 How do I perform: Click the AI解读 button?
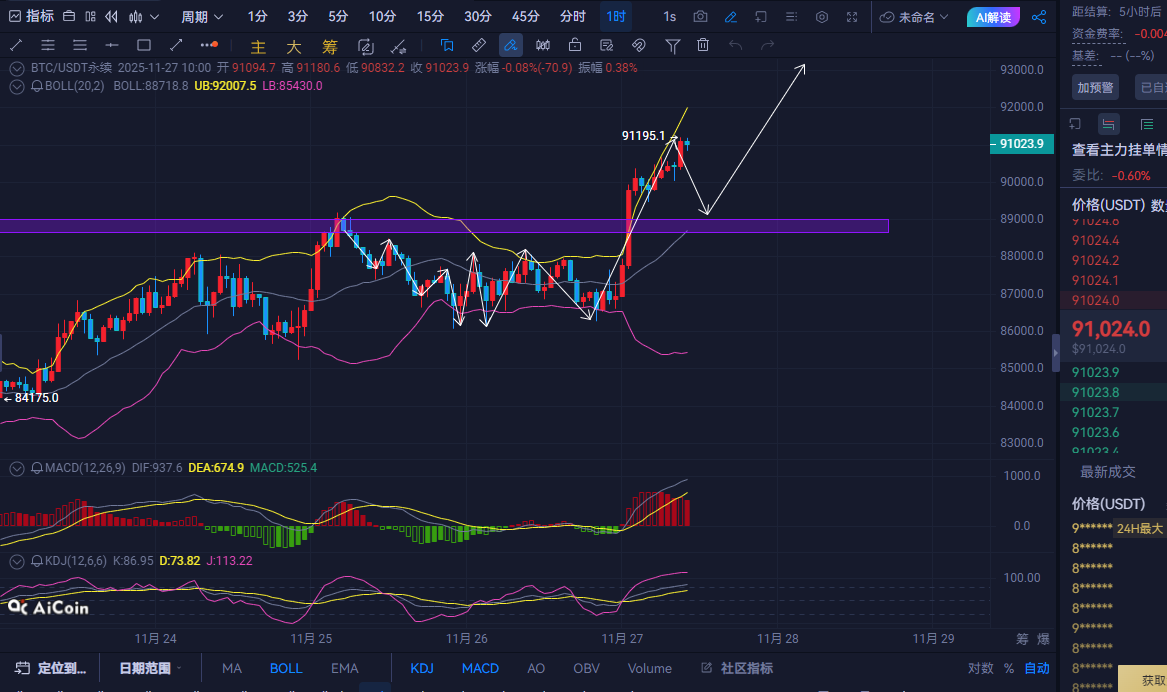click(x=994, y=17)
